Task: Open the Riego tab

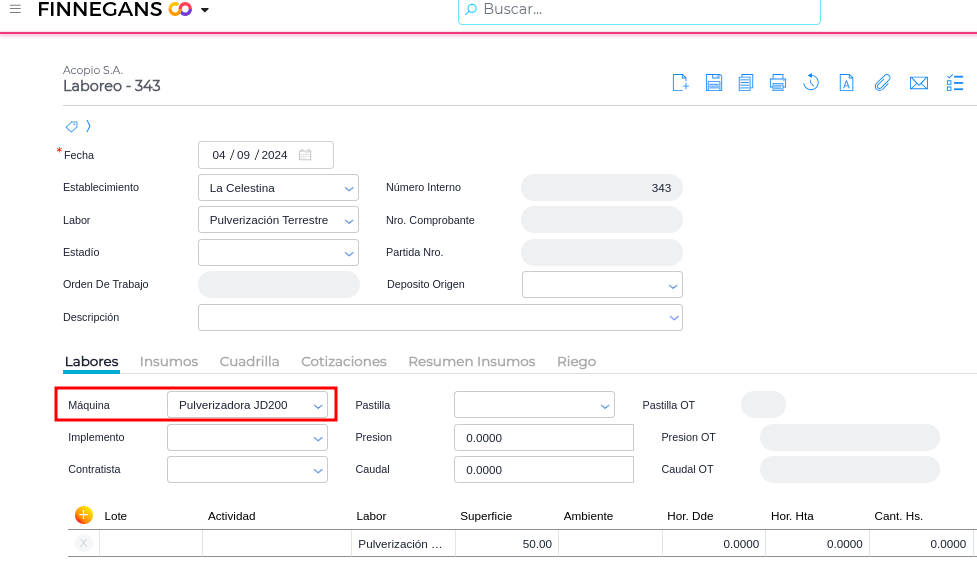Action: (576, 361)
